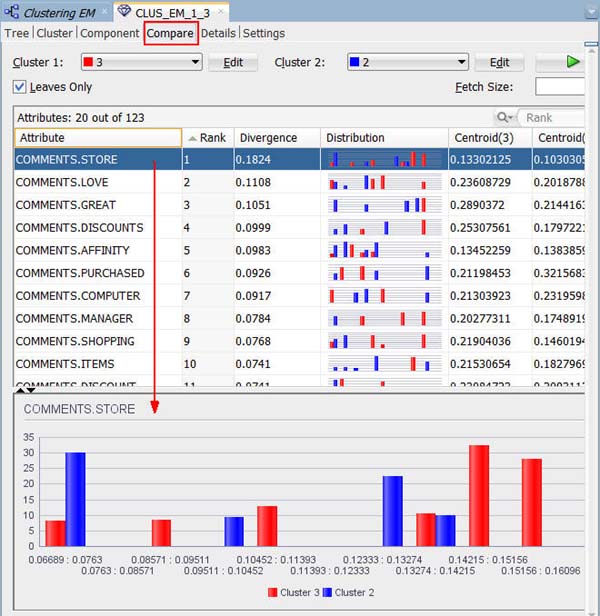Screen dimensions: 600x616
Task: Click distribution thumbnail for COMMENTS.LOVE
Action: [385, 182]
